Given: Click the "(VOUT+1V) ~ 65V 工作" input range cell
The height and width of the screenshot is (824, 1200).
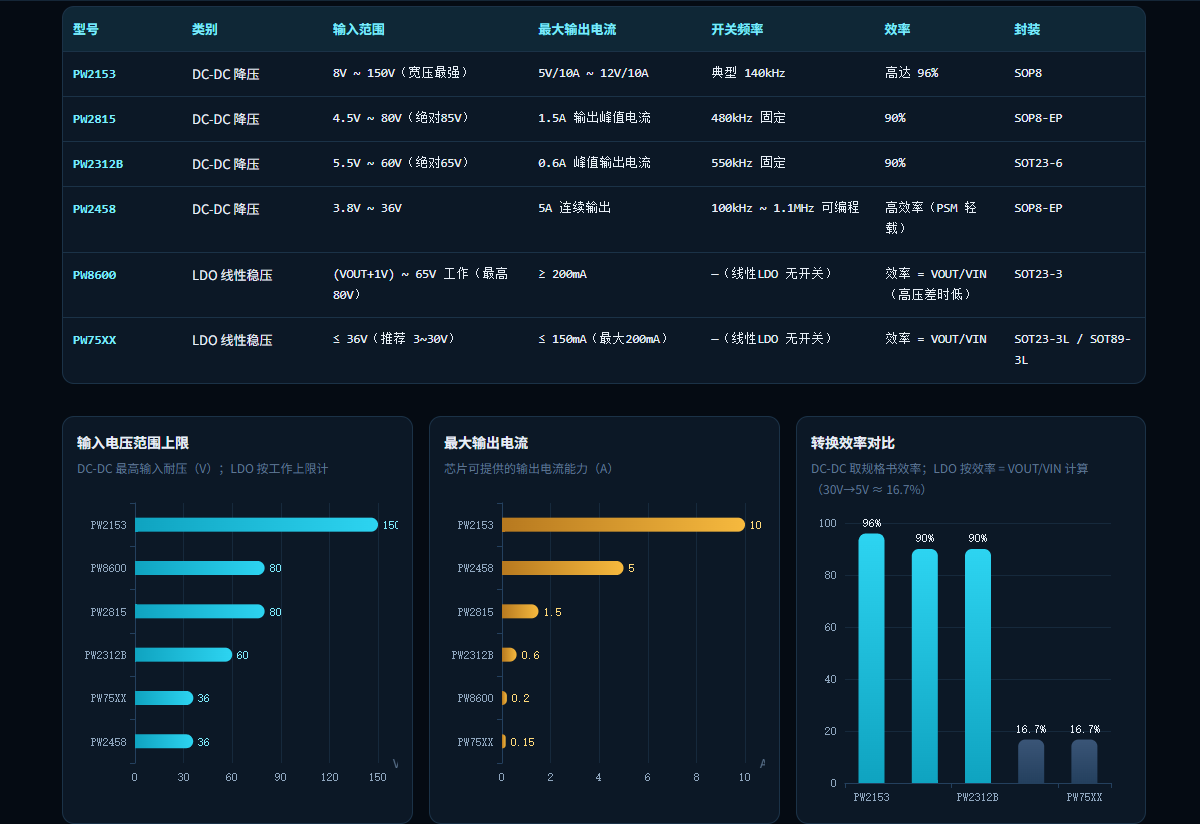Looking at the screenshot, I should [422, 284].
